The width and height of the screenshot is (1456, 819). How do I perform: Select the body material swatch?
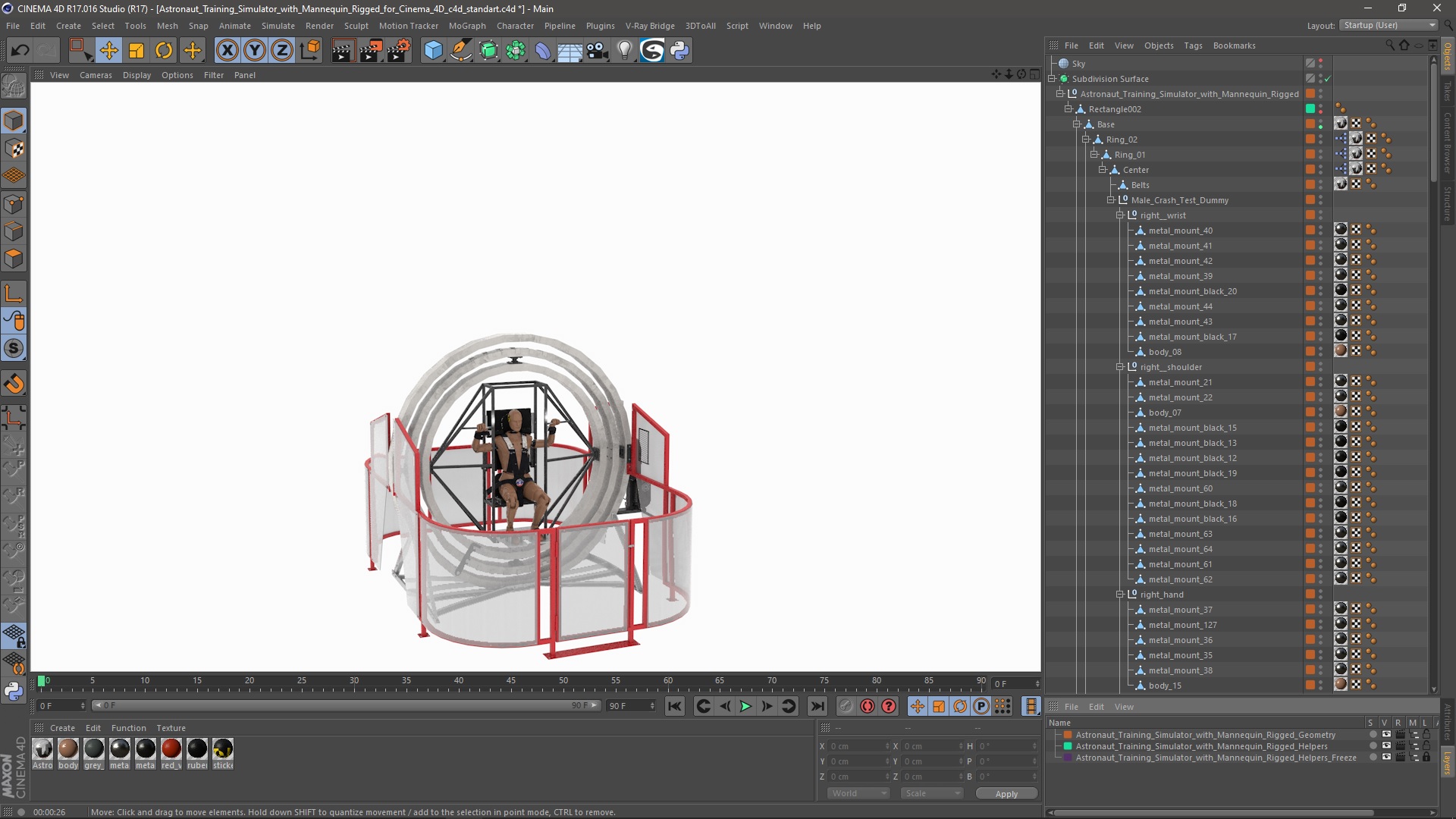click(68, 755)
